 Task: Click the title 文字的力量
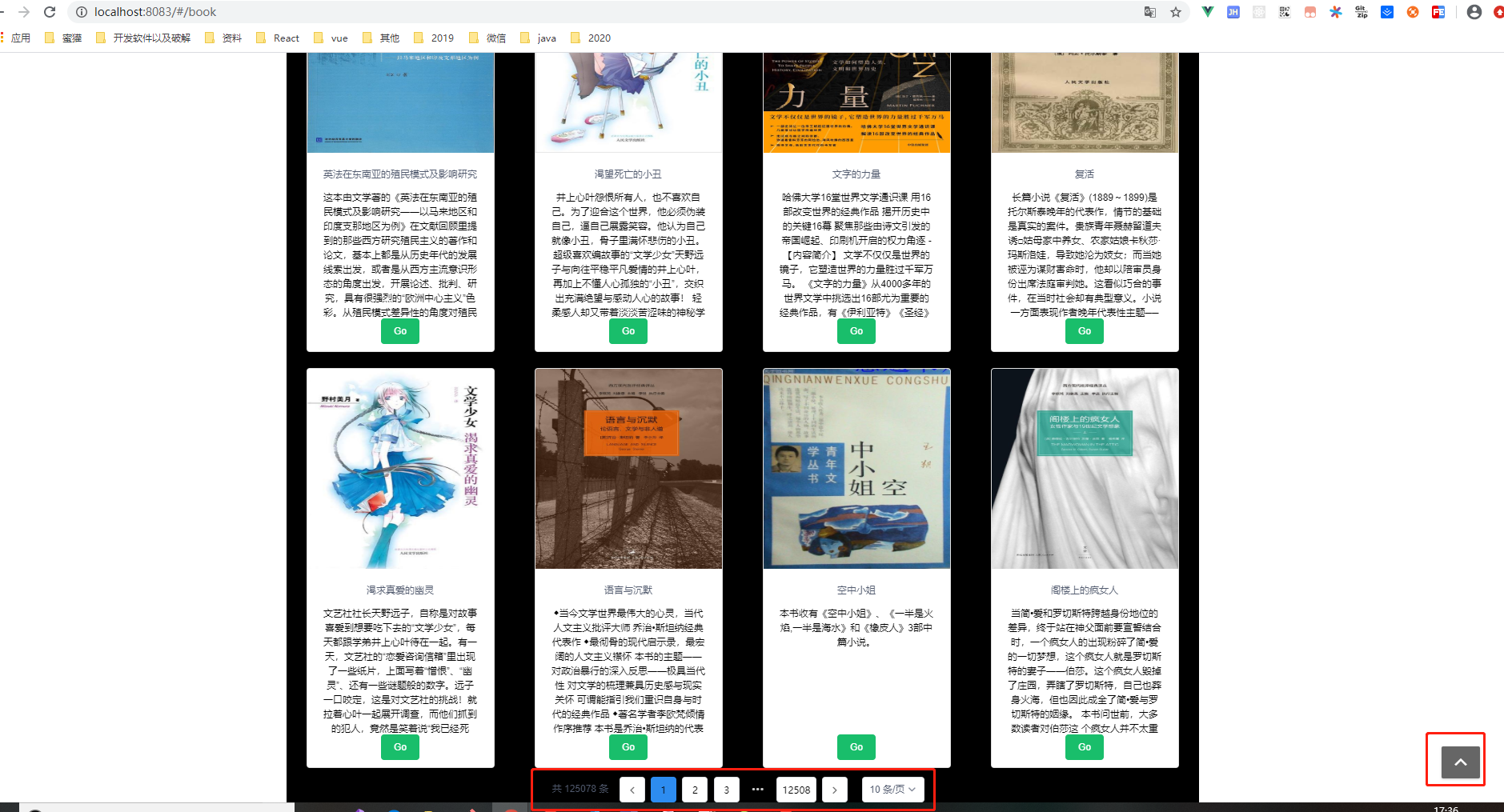pos(856,174)
